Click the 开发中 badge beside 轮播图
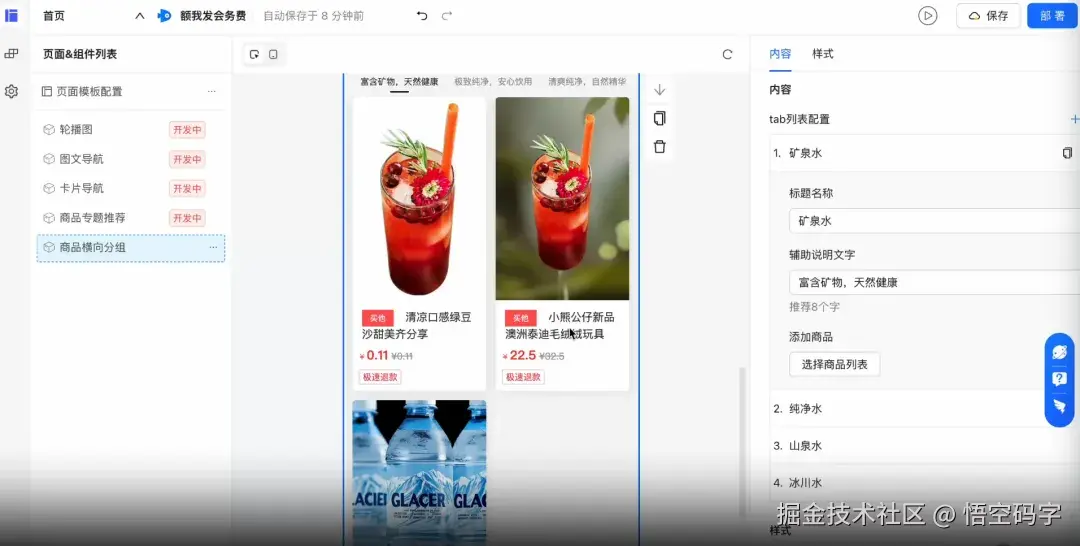 point(187,129)
